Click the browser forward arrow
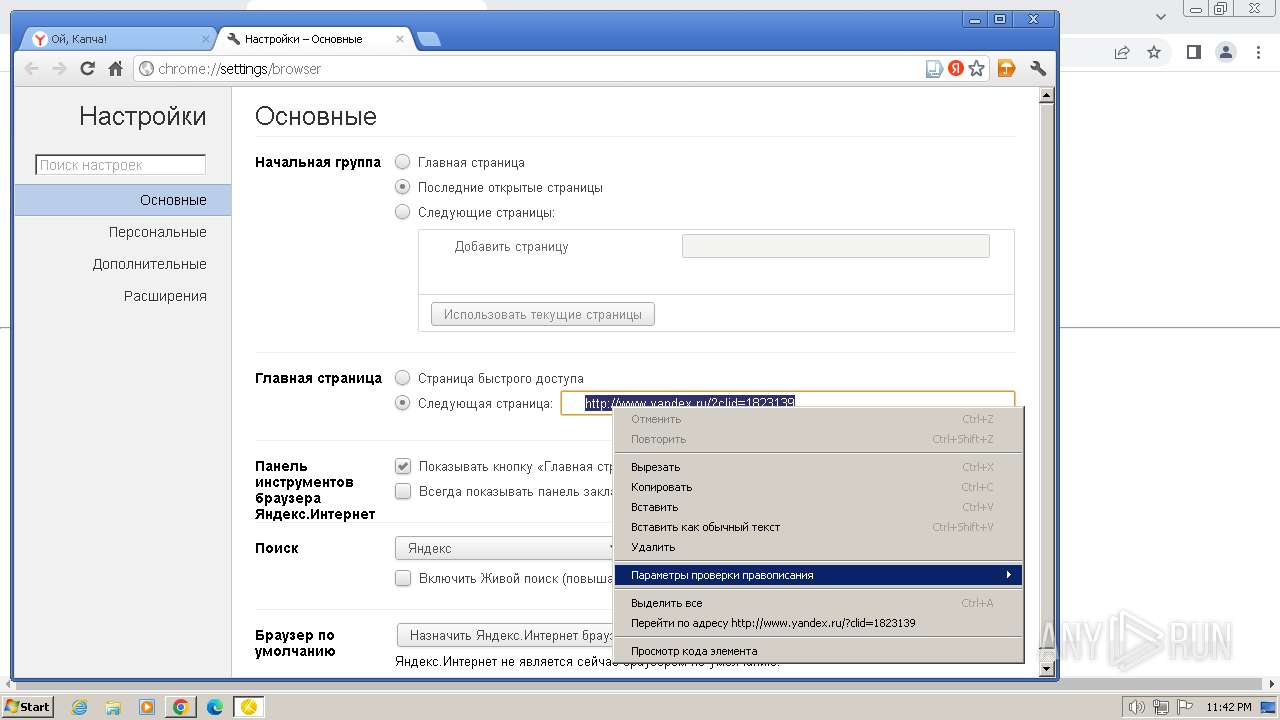 click(x=59, y=68)
